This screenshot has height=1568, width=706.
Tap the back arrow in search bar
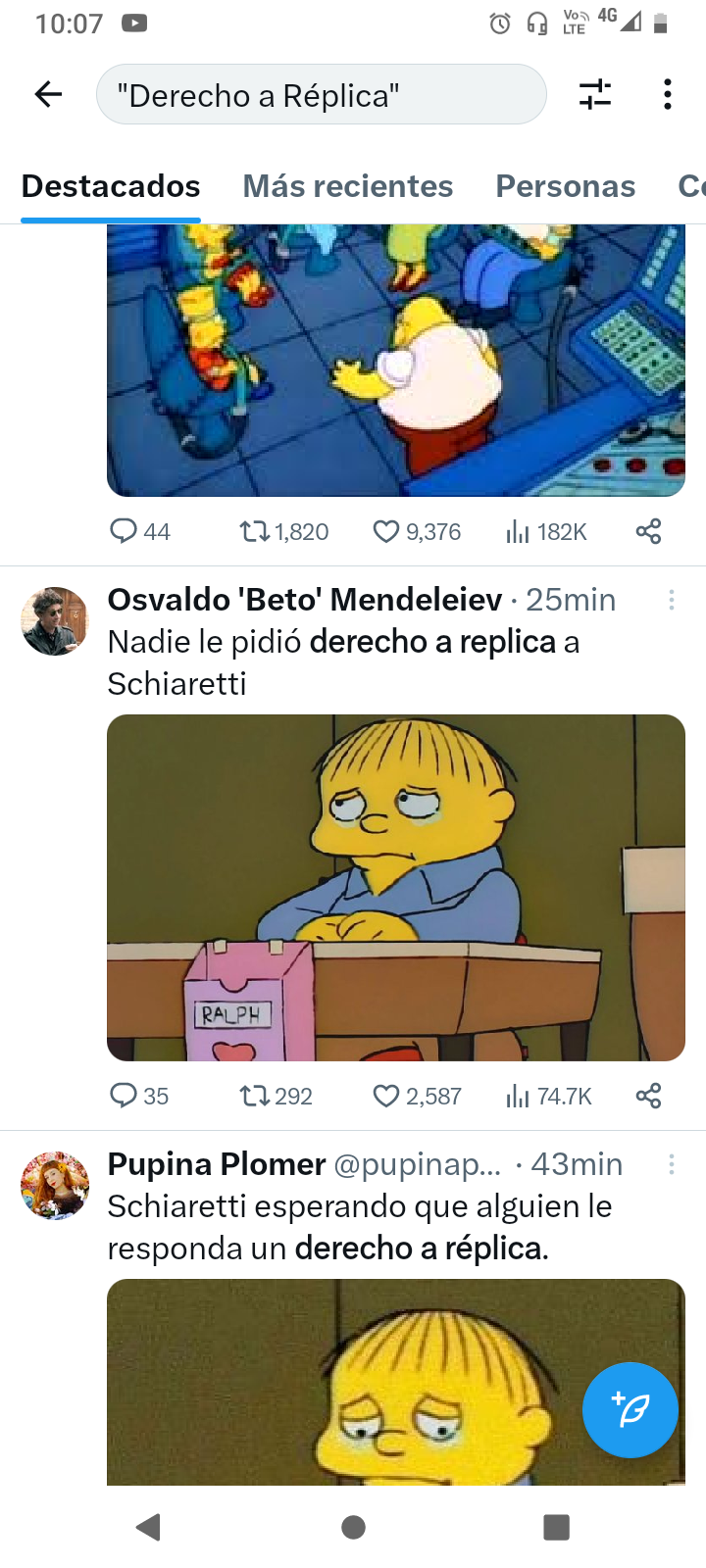(48, 94)
